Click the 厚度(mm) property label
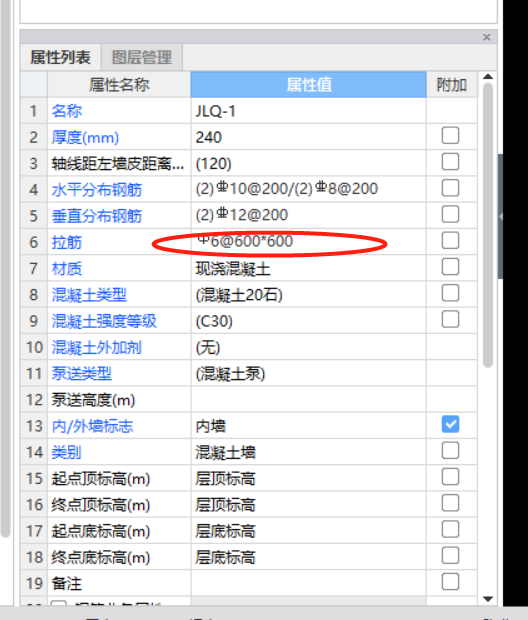The image size is (528, 620). coord(85,138)
